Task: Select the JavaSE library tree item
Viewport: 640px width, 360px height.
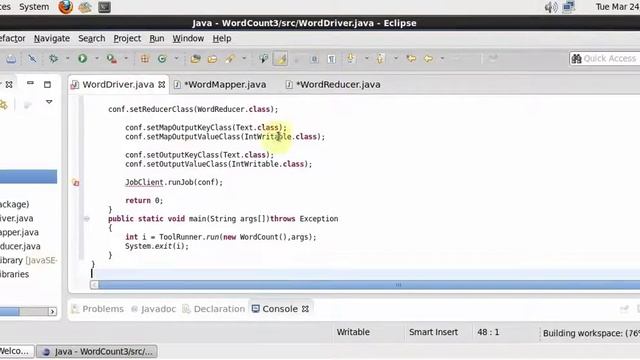Action: coord(29,260)
